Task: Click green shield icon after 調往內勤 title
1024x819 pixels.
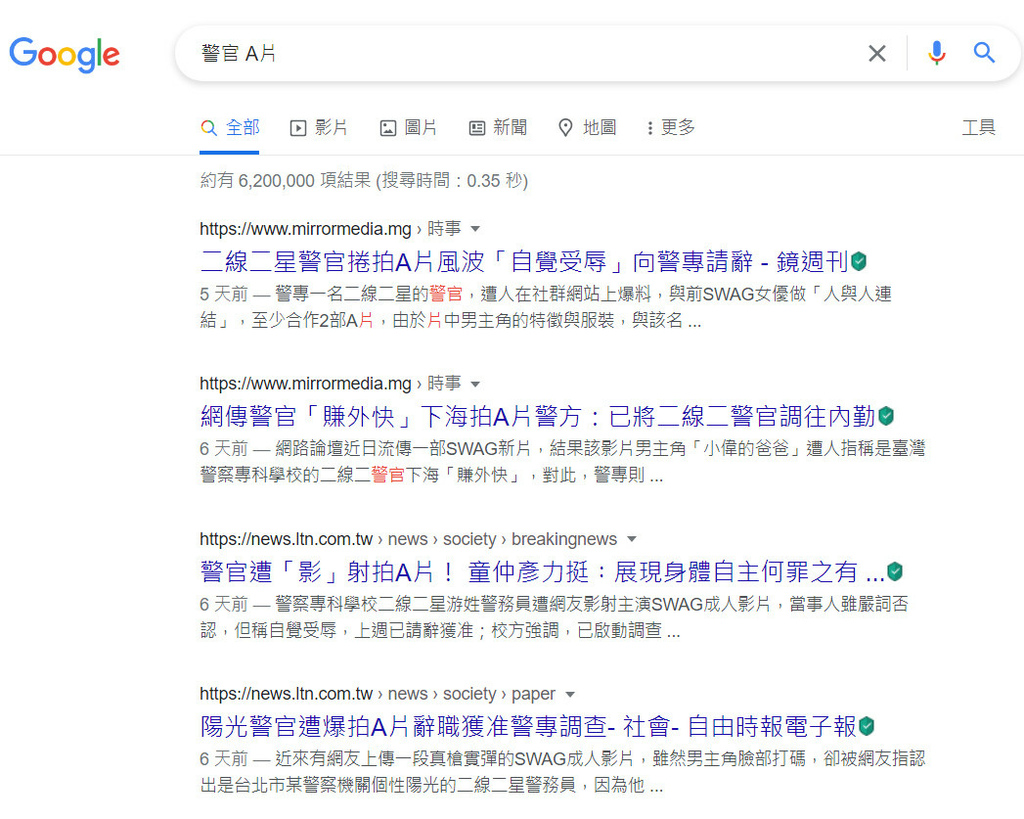Action: 886,416
